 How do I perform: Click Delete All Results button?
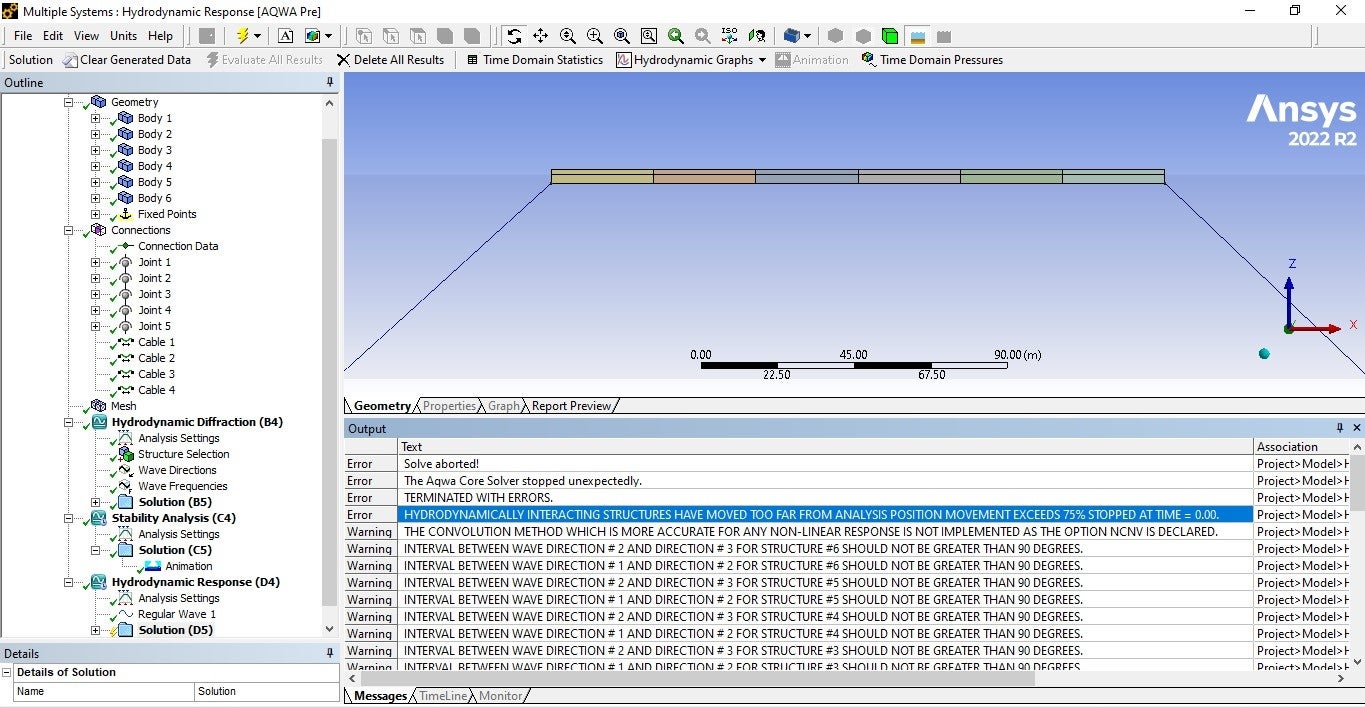point(390,60)
